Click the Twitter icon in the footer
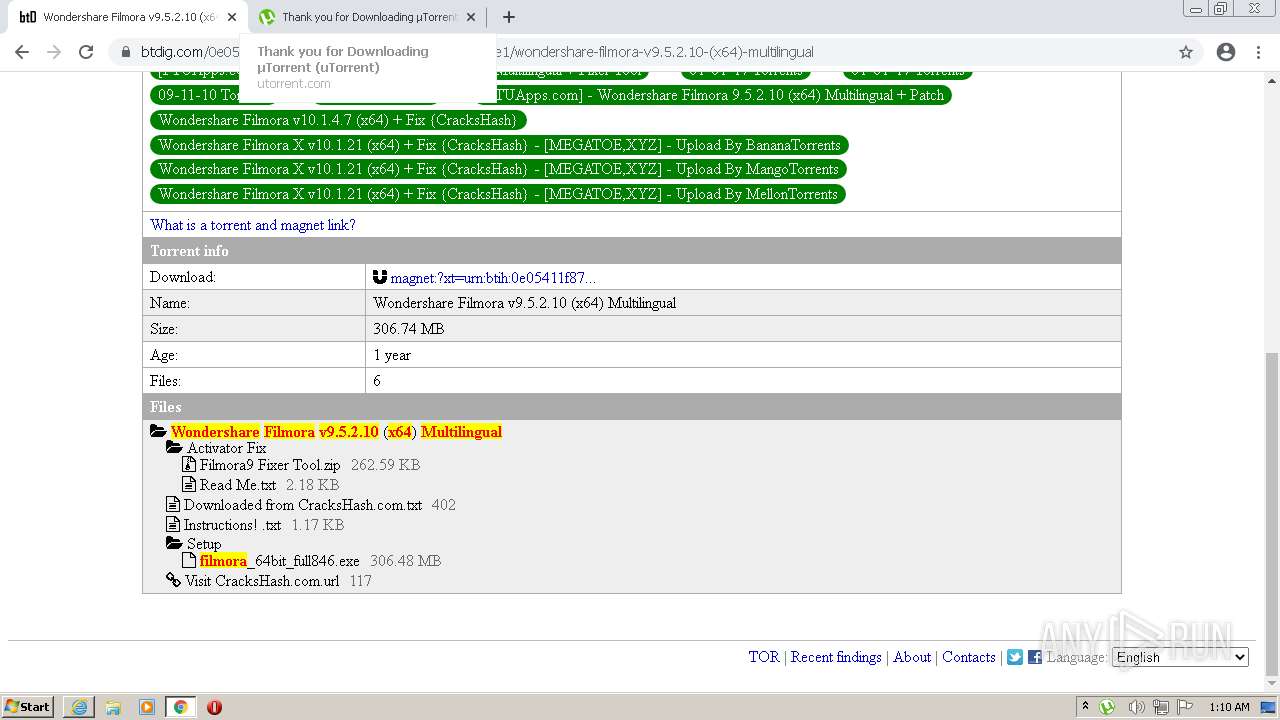The width and height of the screenshot is (1280, 720). point(1015,657)
